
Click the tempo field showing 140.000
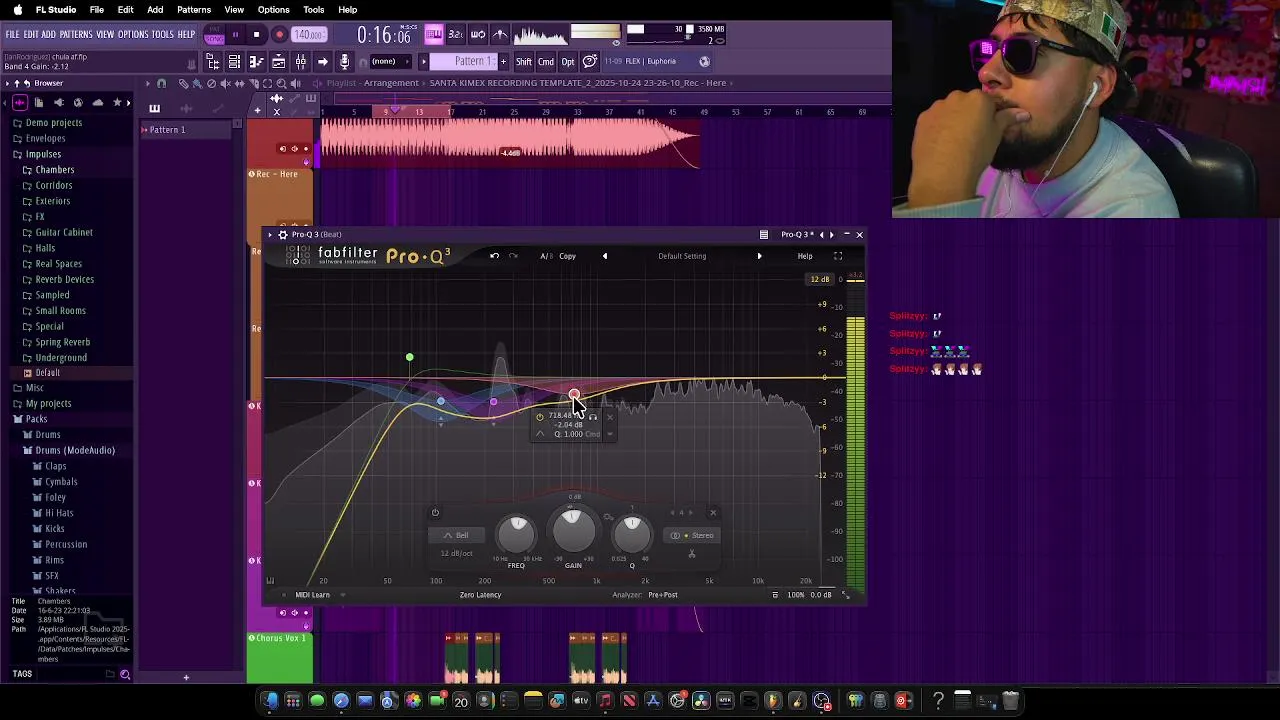308,35
